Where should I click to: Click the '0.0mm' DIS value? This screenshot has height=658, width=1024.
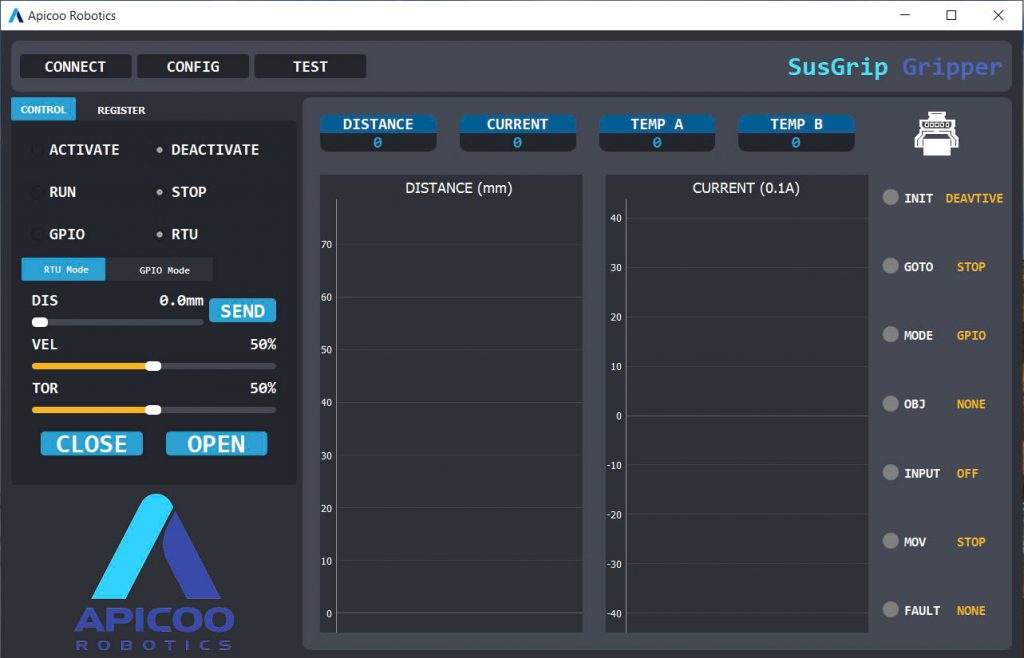tap(181, 300)
